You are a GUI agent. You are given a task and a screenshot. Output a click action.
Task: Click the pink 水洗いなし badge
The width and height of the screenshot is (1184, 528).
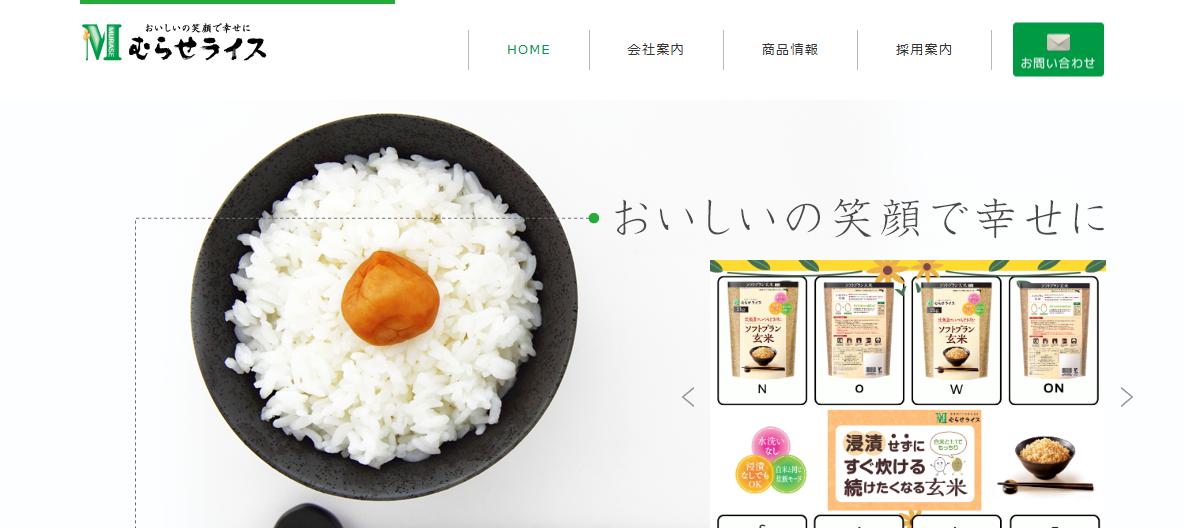click(x=770, y=445)
